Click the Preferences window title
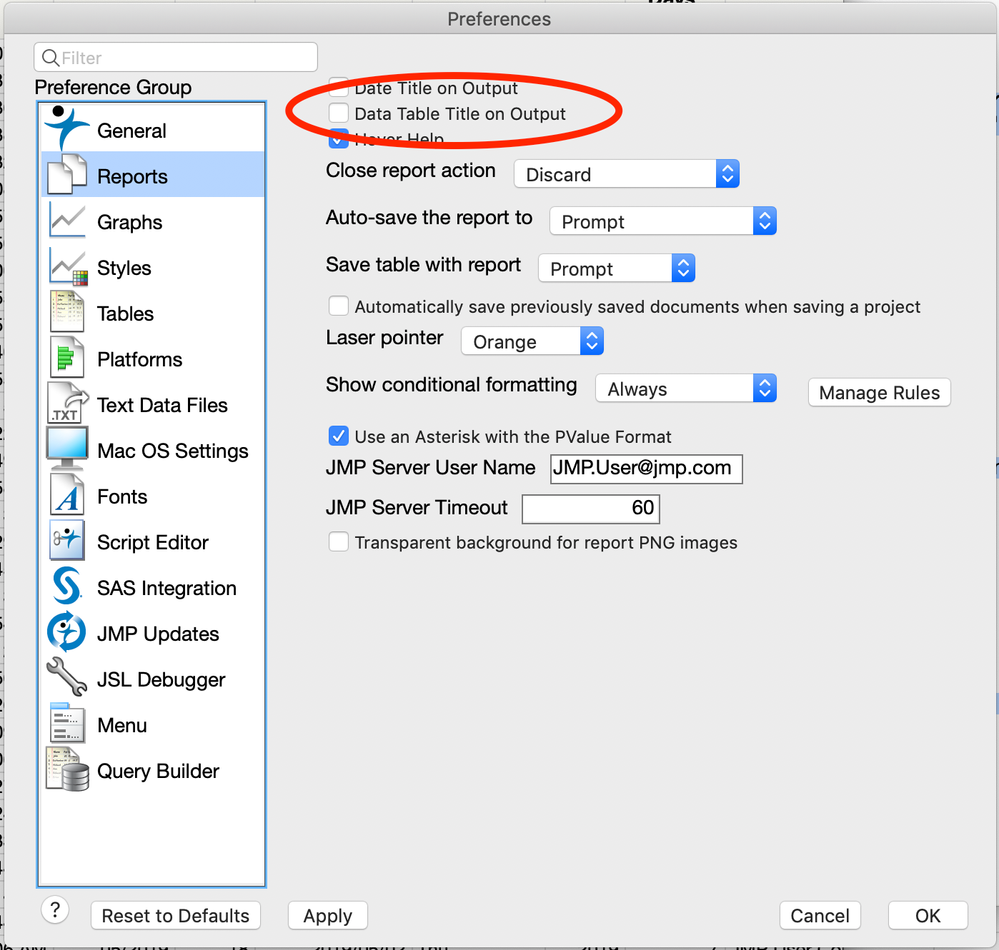This screenshot has width=999, height=950. pos(499,19)
